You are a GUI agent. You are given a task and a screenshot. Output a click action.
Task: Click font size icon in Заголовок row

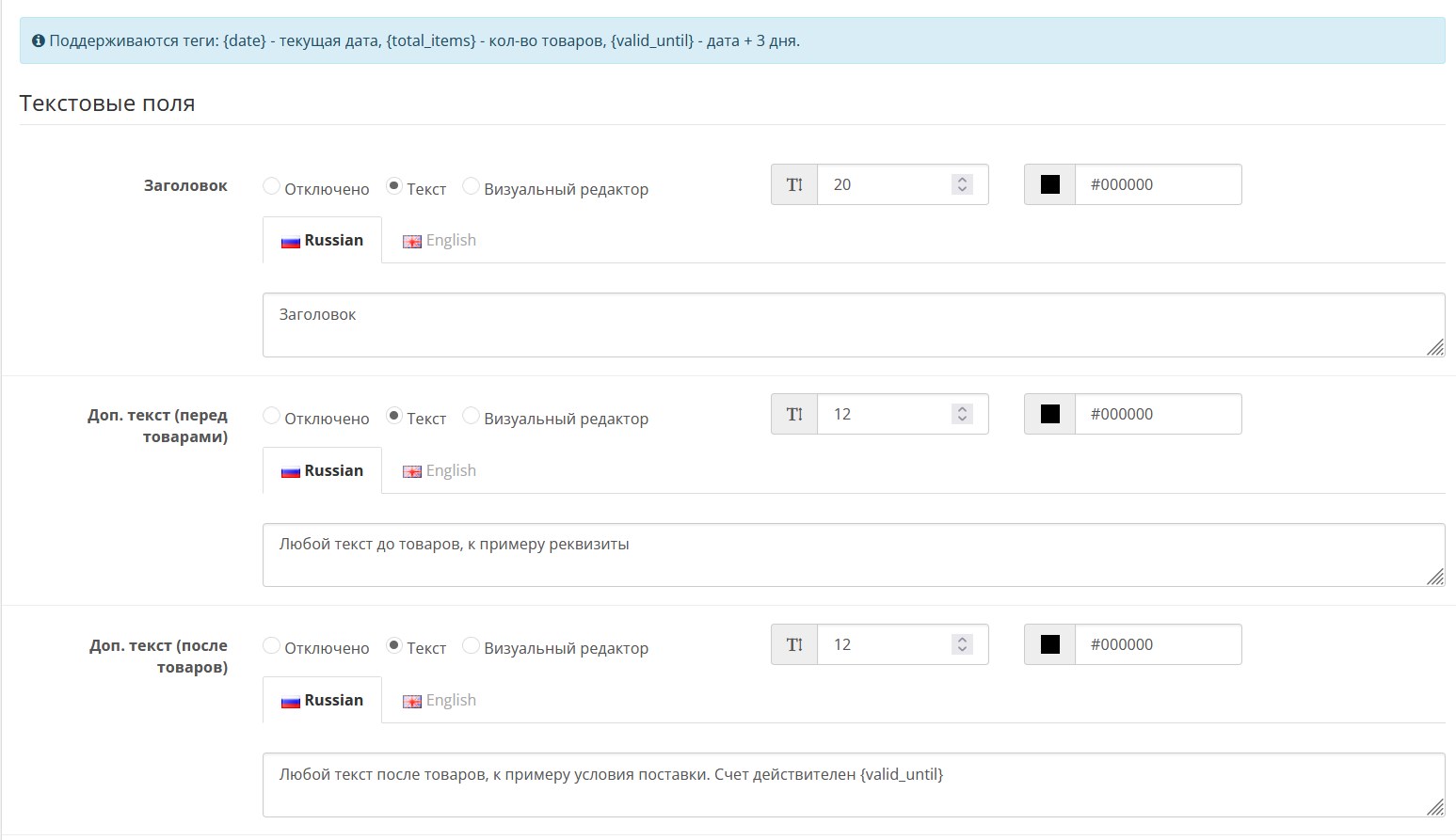point(794,184)
